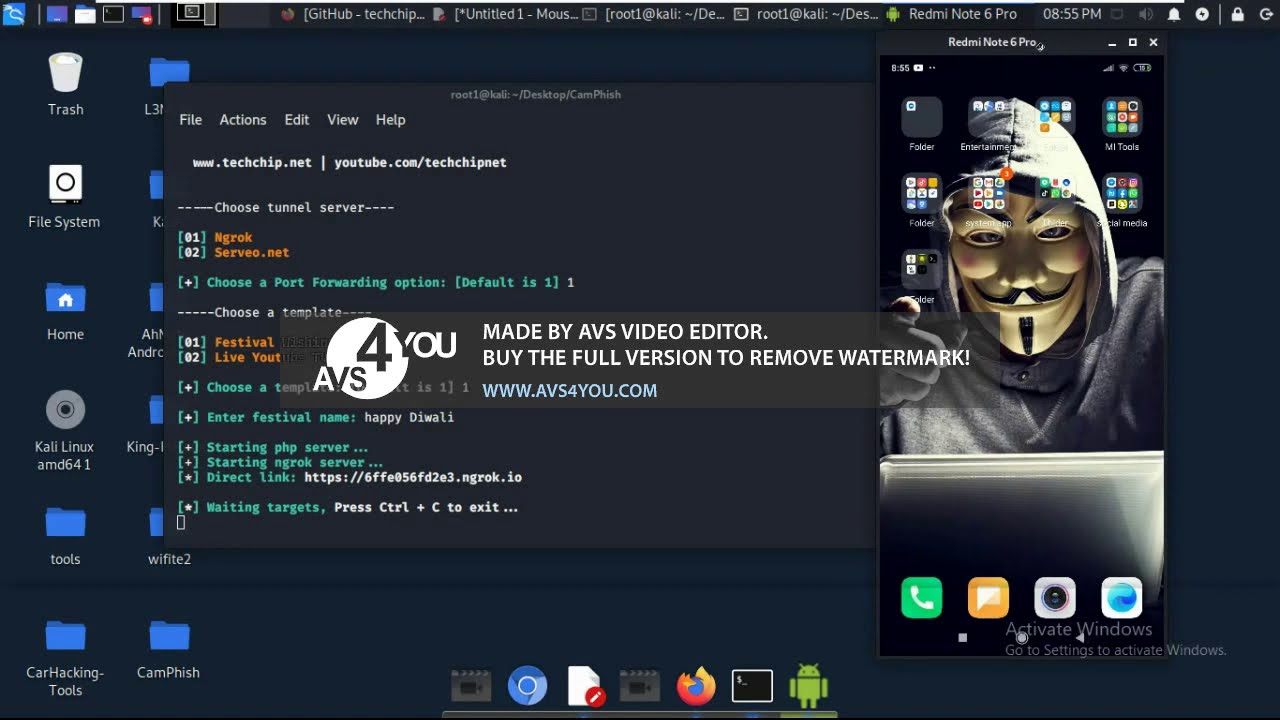Click the volume speaker icon in system tray
Viewport: 1280px width, 720px height.
click(x=1145, y=14)
